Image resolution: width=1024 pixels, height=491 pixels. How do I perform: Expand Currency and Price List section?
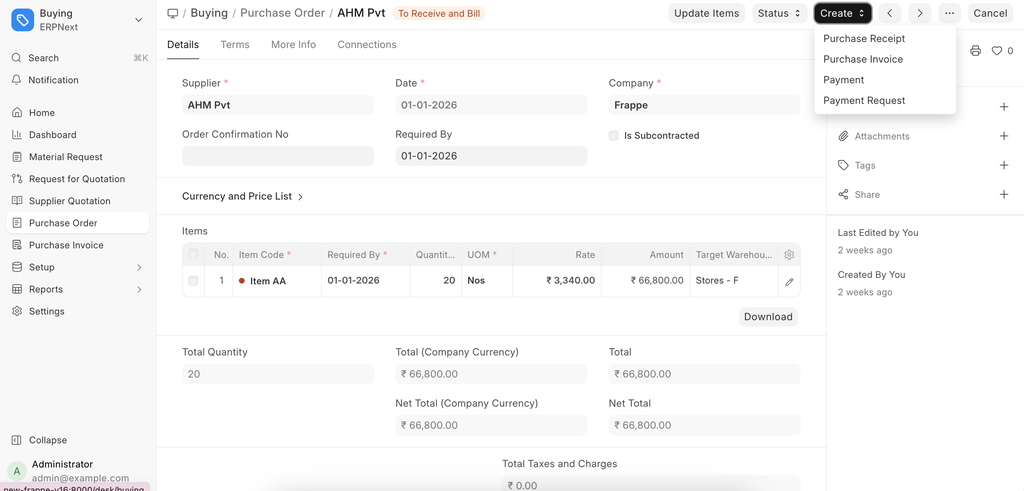click(243, 197)
